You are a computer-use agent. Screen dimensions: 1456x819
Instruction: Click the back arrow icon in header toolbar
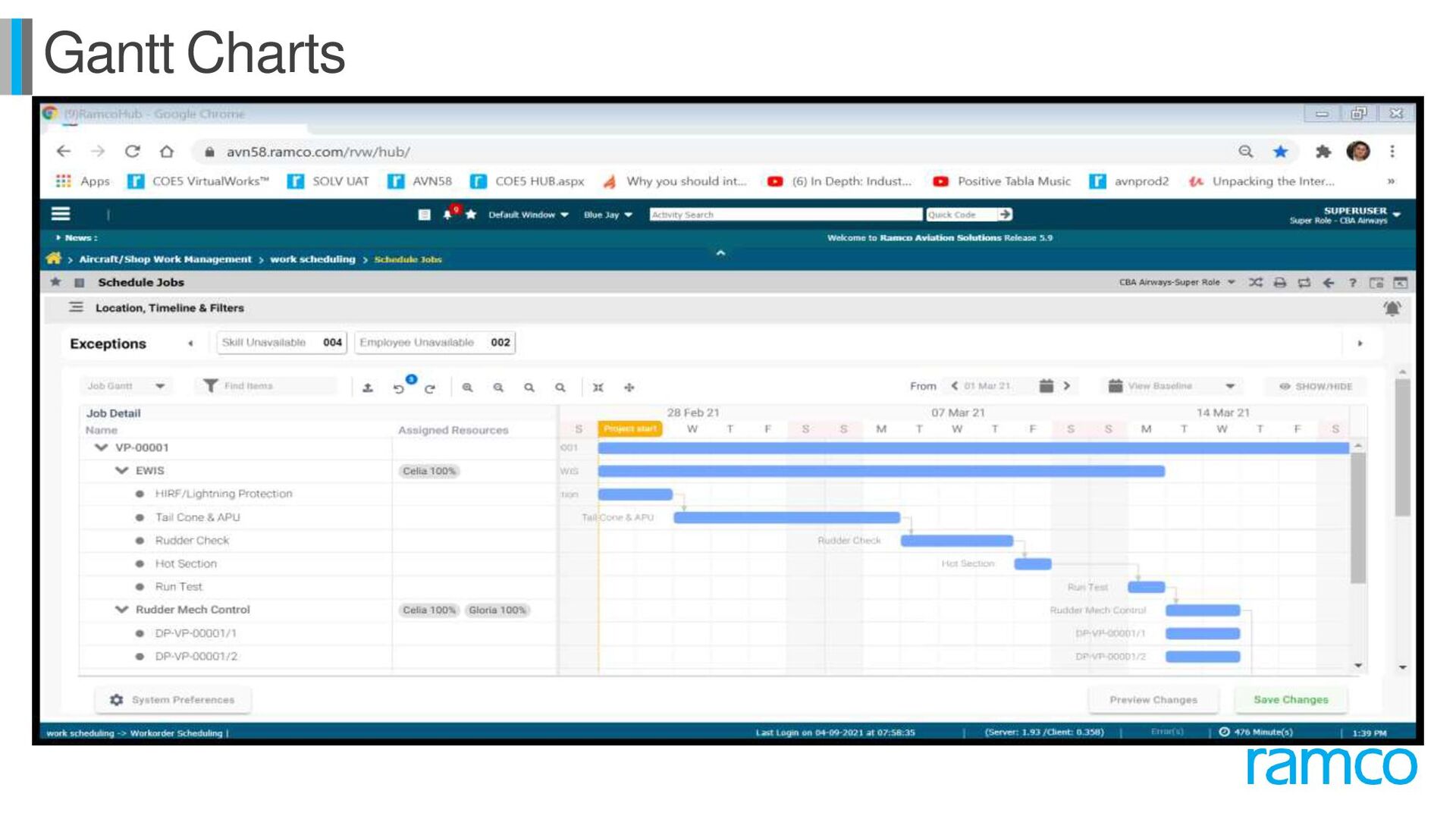click(x=1328, y=282)
